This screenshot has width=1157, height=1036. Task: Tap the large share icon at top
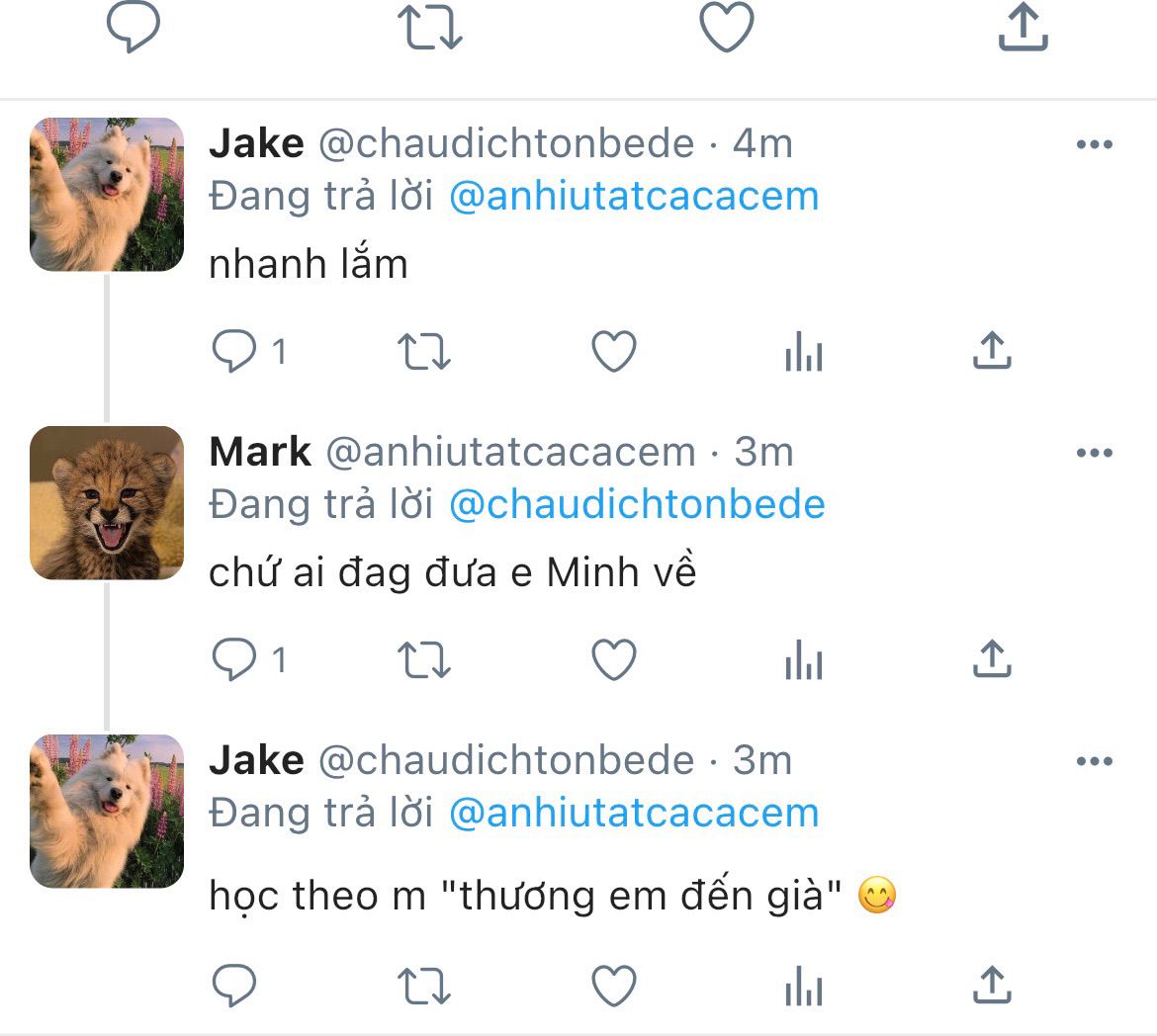coord(1023,27)
